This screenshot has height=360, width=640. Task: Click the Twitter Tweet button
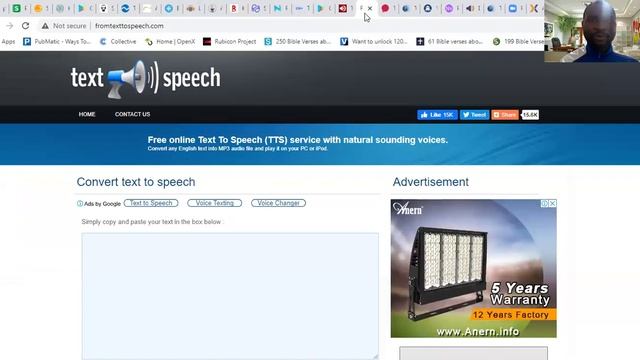click(x=474, y=115)
